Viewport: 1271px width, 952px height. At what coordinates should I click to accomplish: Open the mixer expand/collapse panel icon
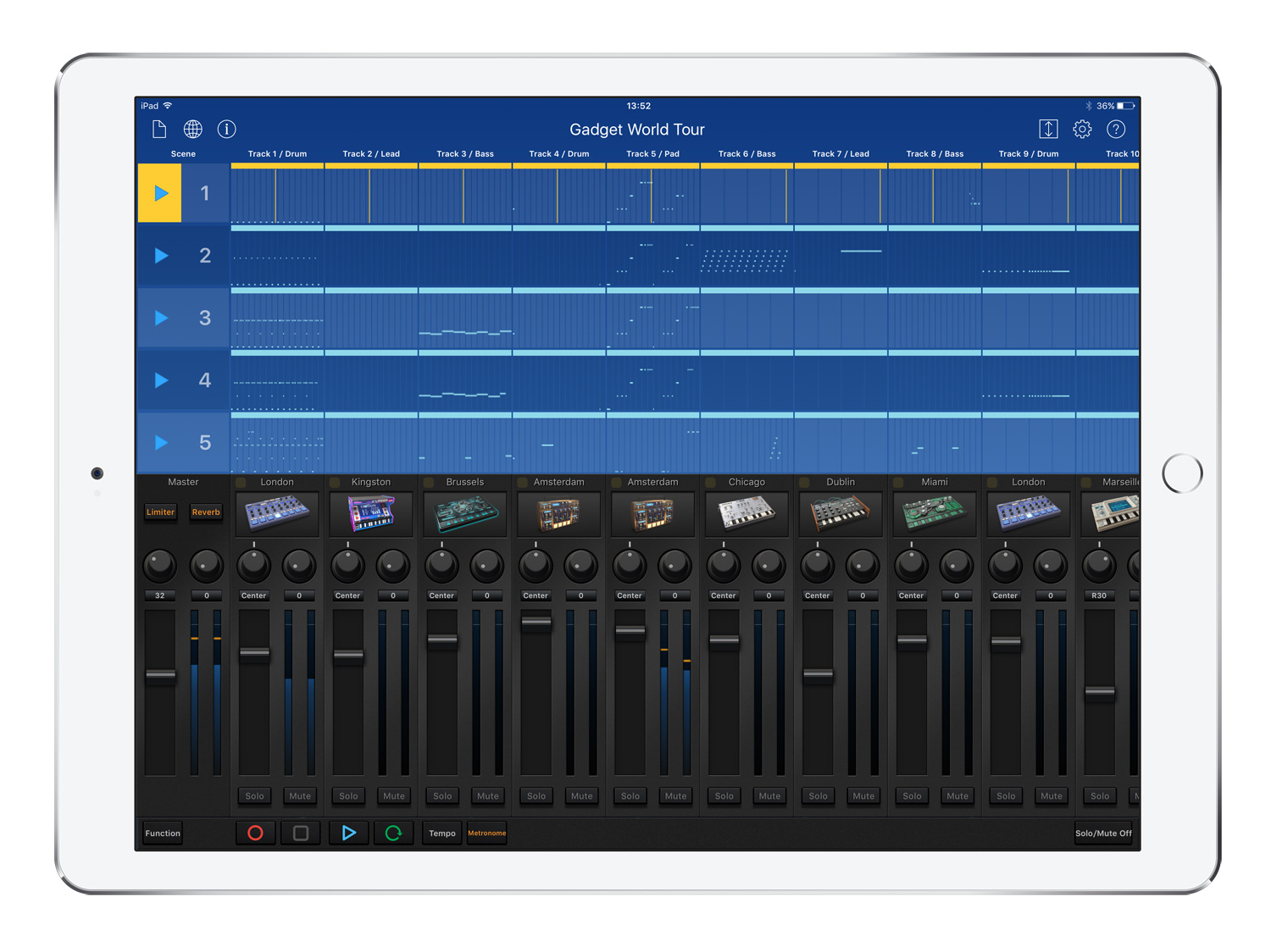click(x=1048, y=129)
